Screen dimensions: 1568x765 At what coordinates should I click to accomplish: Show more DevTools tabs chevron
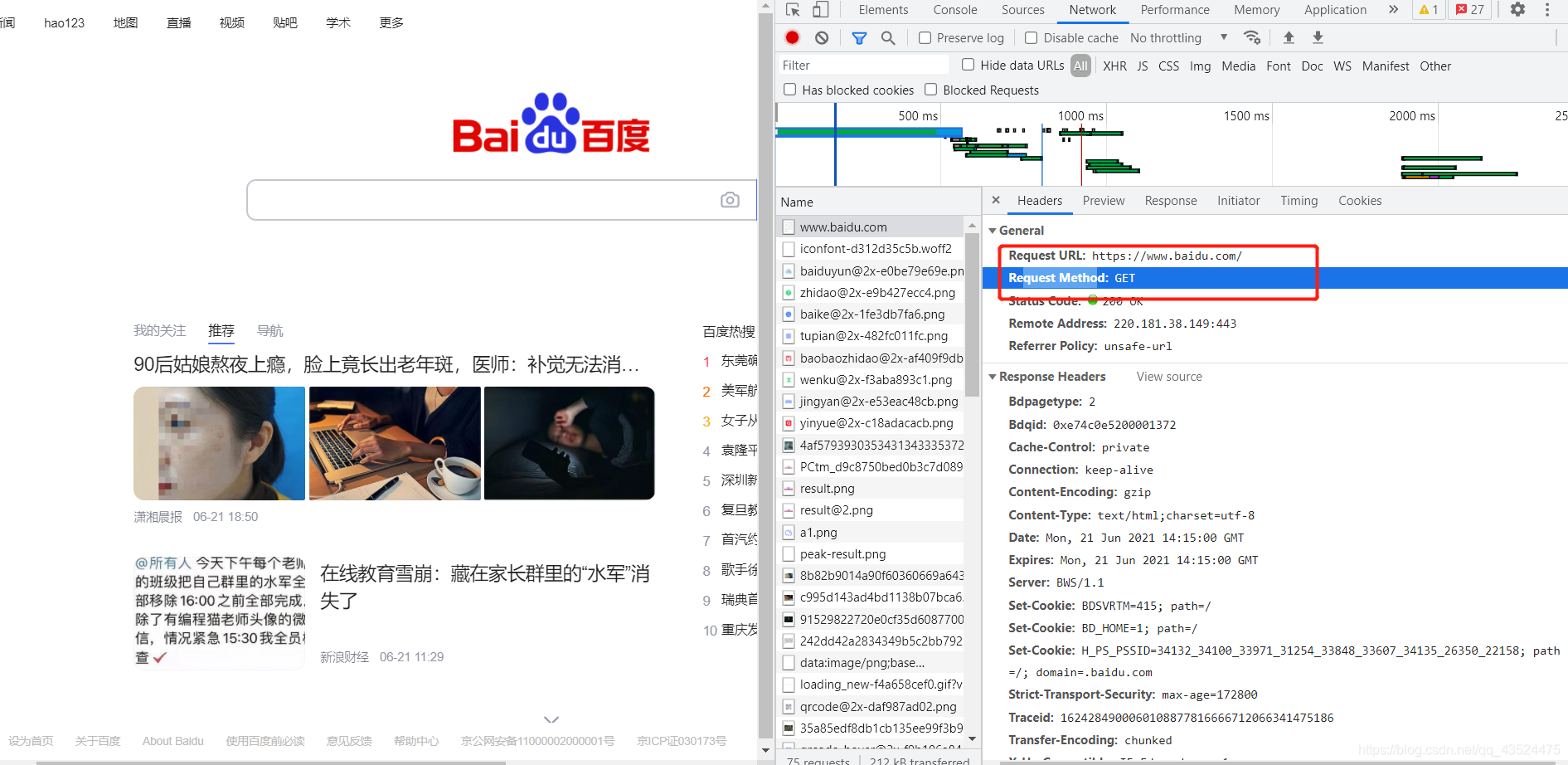tap(1394, 10)
